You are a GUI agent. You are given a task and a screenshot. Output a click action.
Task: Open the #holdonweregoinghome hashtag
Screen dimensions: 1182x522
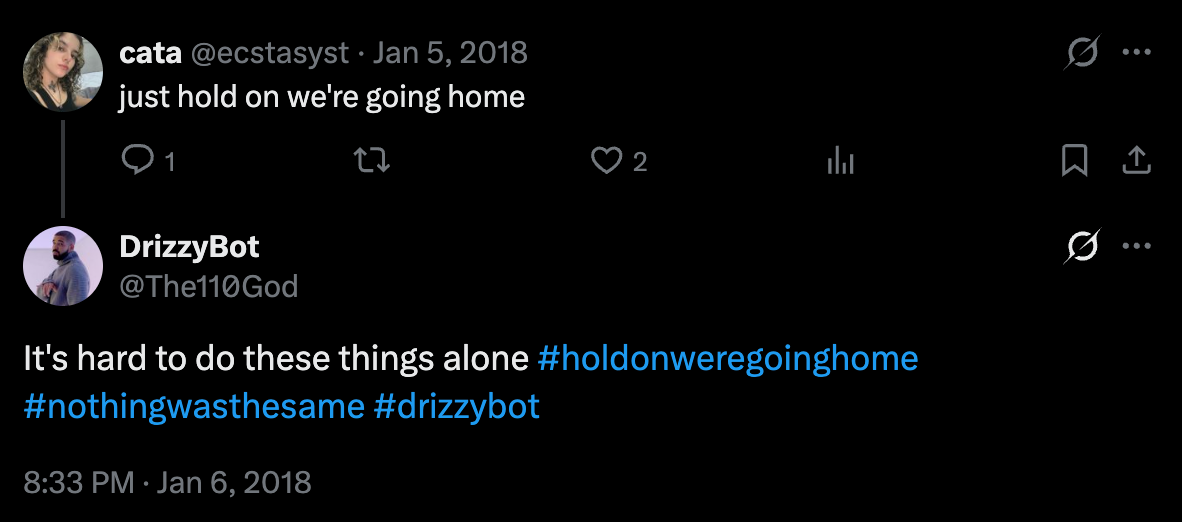[x=727, y=358]
